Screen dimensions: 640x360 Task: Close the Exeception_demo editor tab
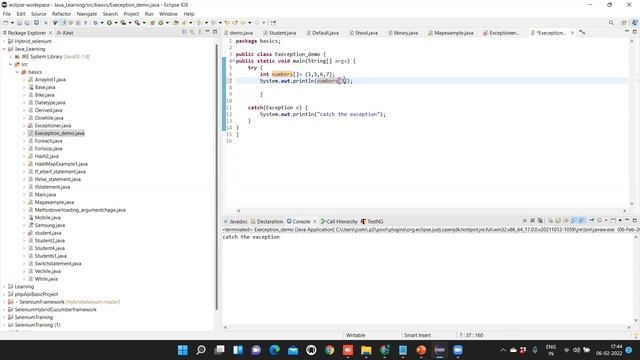point(572,33)
